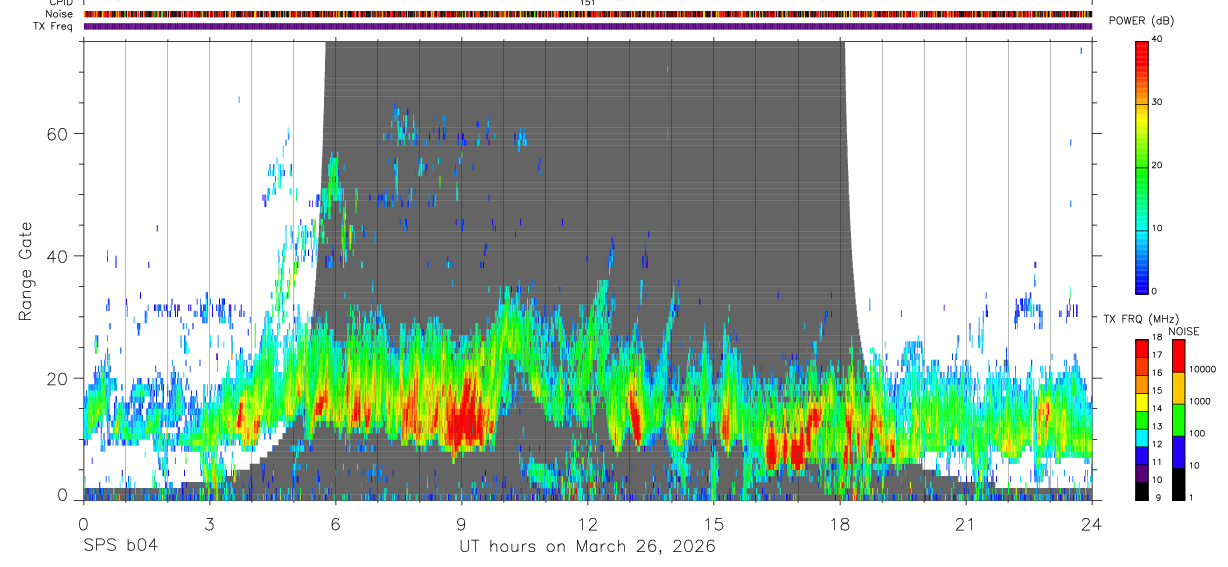Select the 12 hour tick on time axis

click(588, 524)
